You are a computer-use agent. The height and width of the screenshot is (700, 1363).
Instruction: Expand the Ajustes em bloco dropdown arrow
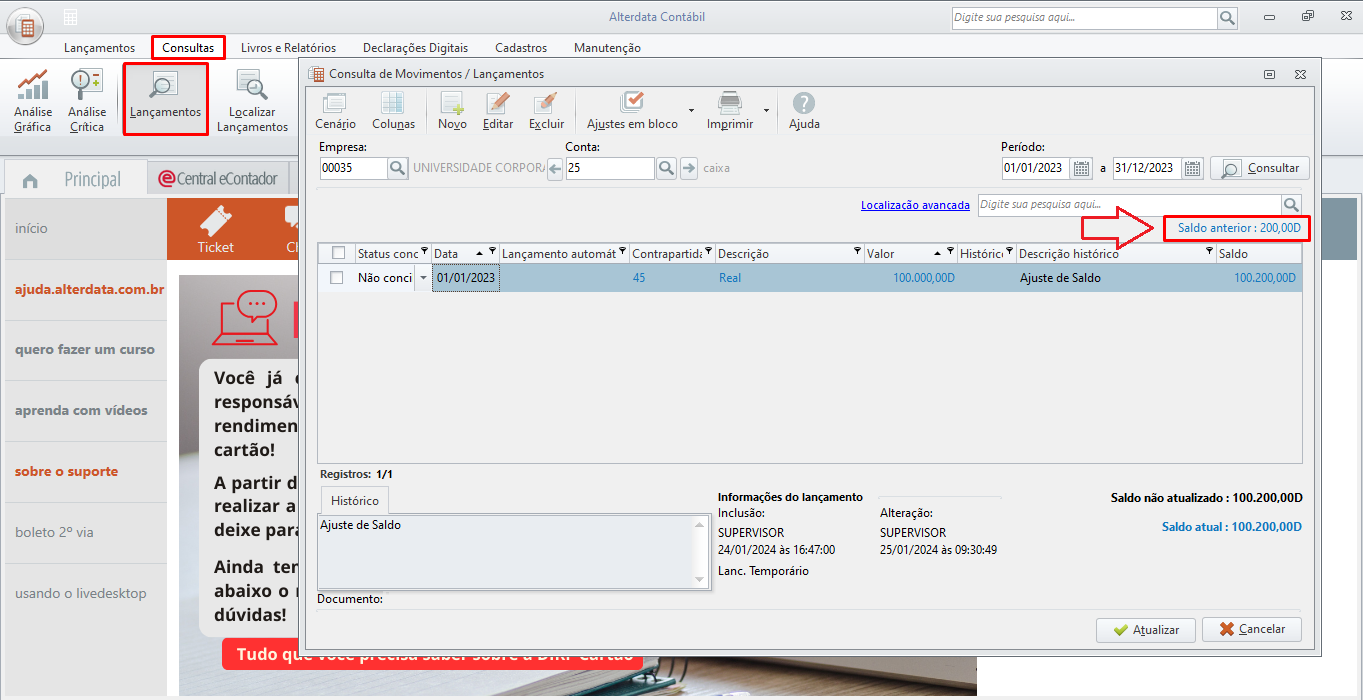click(x=690, y=110)
